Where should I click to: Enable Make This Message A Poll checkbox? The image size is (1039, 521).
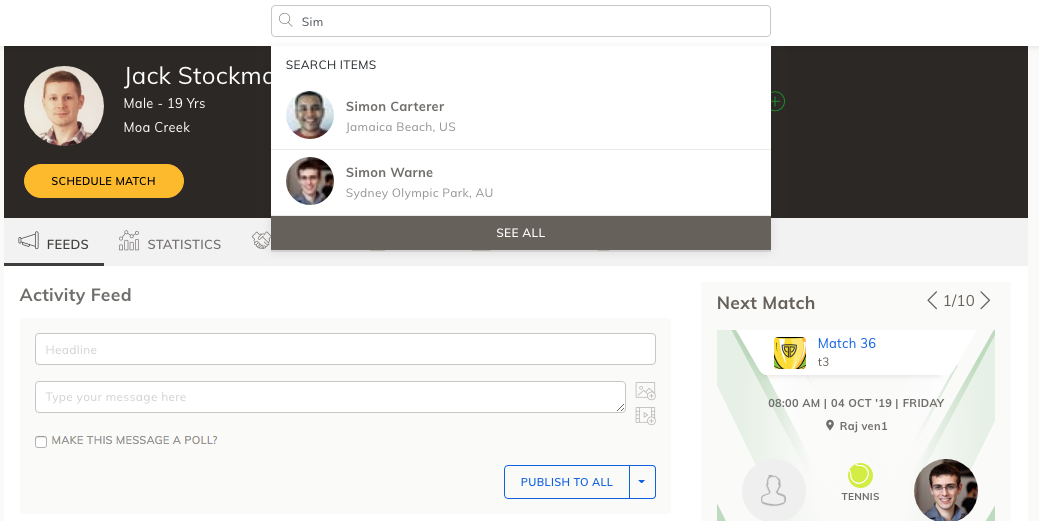[41, 441]
